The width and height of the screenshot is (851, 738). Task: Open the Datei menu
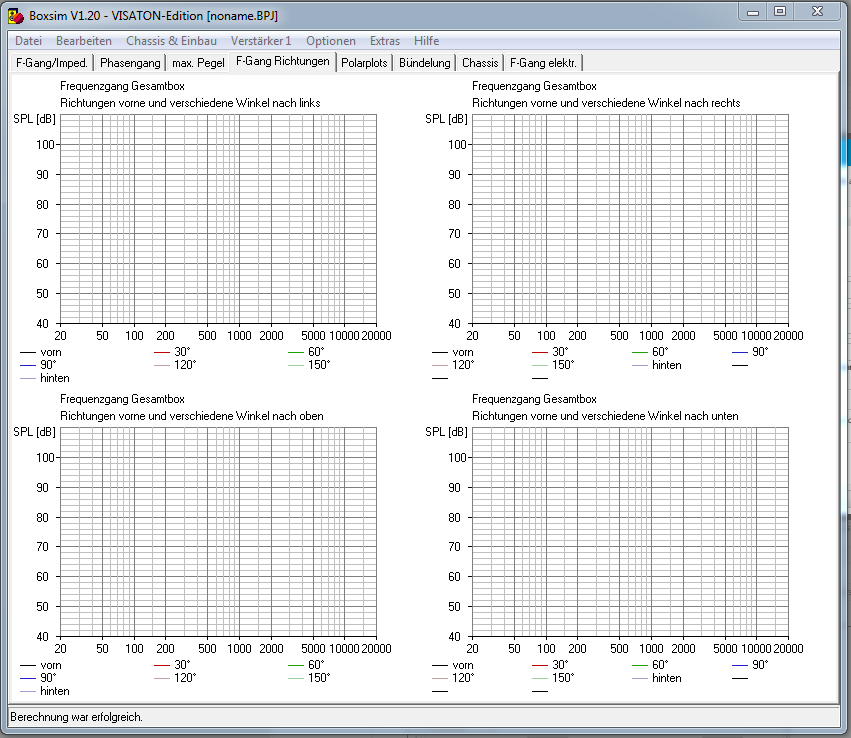28,41
